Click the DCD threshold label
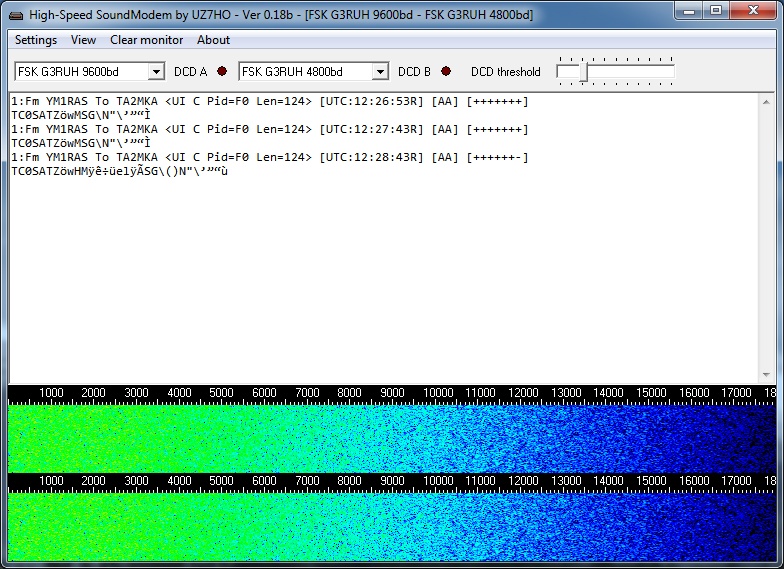784x569 pixels. click(x=506, y=72)
